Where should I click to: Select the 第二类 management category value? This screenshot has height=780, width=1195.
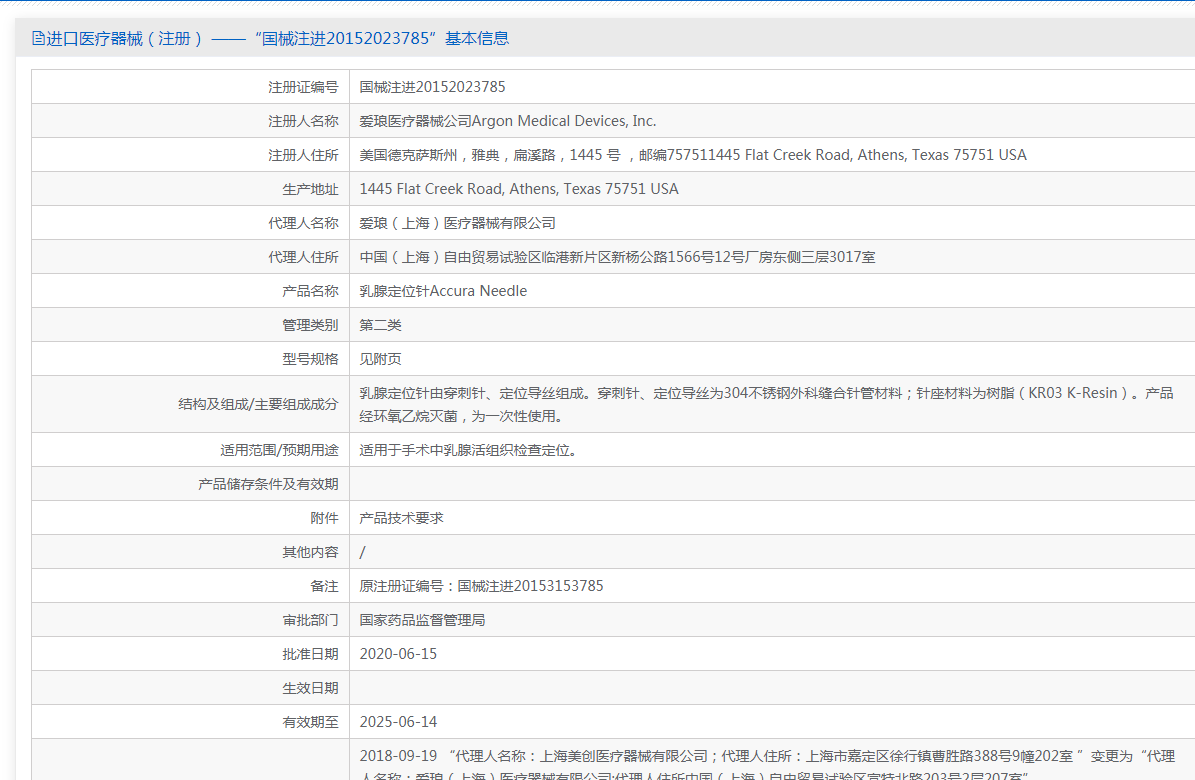pos(380,325)
